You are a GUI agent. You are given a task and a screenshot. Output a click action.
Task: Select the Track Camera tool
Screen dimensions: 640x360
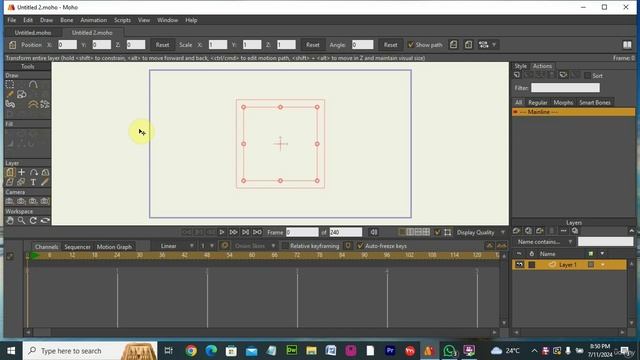(x=10, y=201)
